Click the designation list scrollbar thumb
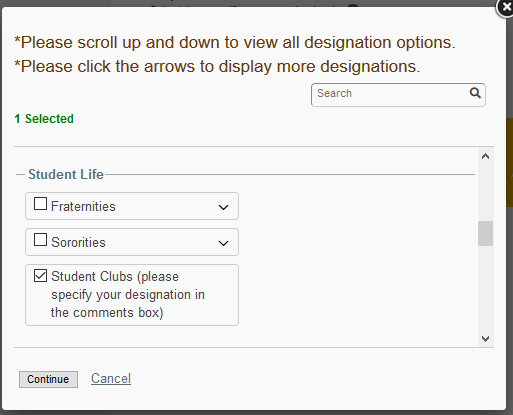This screenshot has width=513, height=415. coord(485,233)
